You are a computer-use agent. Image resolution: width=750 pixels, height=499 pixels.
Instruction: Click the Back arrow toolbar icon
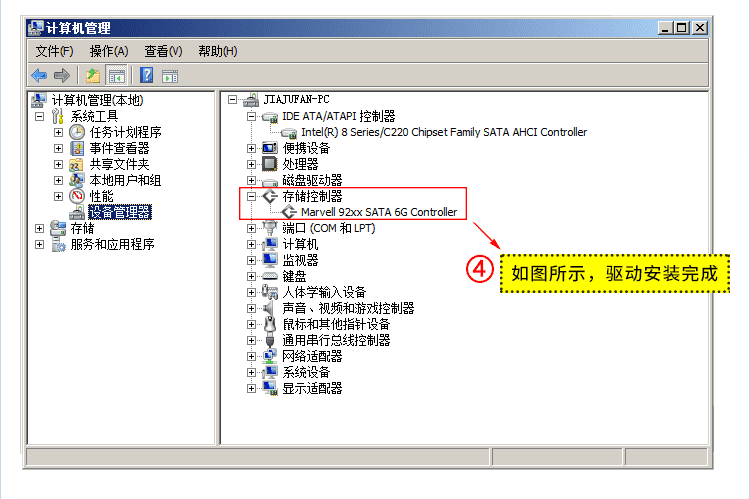point(39,76)
